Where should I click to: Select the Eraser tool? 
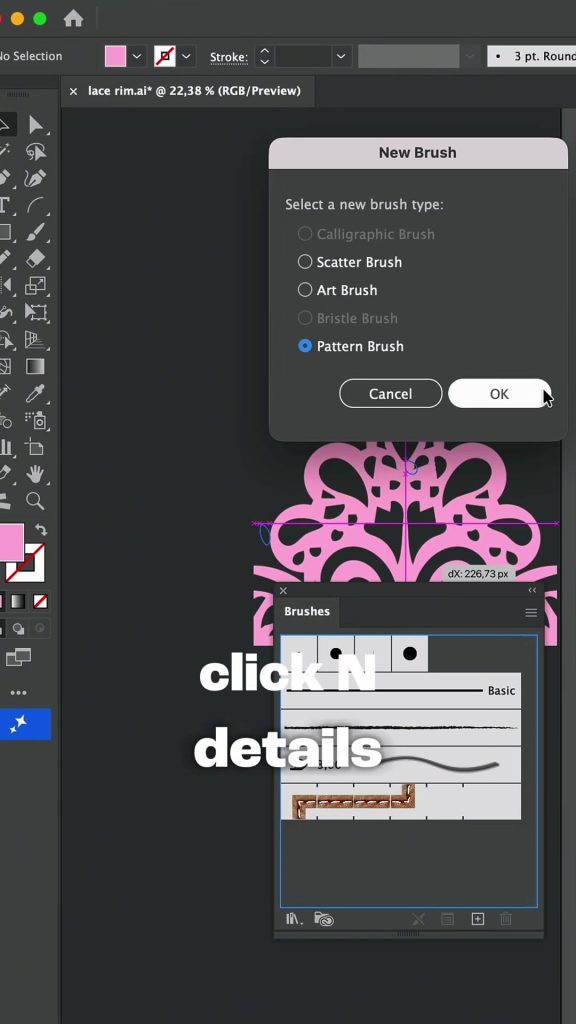(x=36, y=259)
